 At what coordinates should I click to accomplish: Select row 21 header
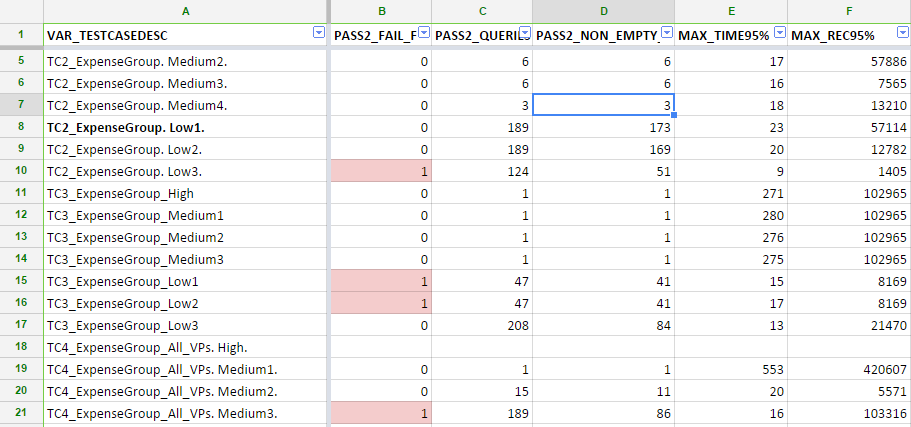point(21,413)
